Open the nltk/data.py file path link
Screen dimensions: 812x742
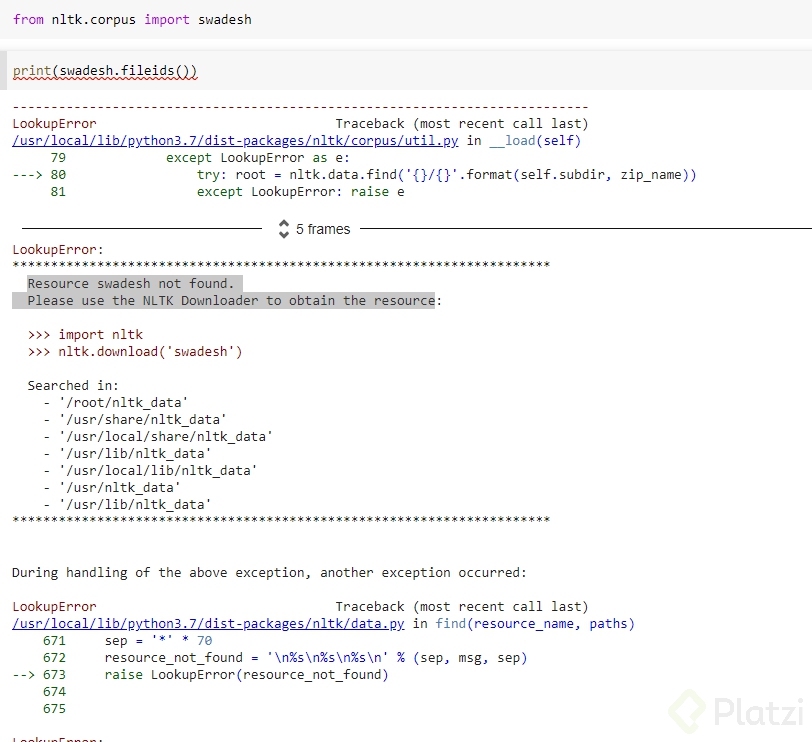click(x=208, y=624)
